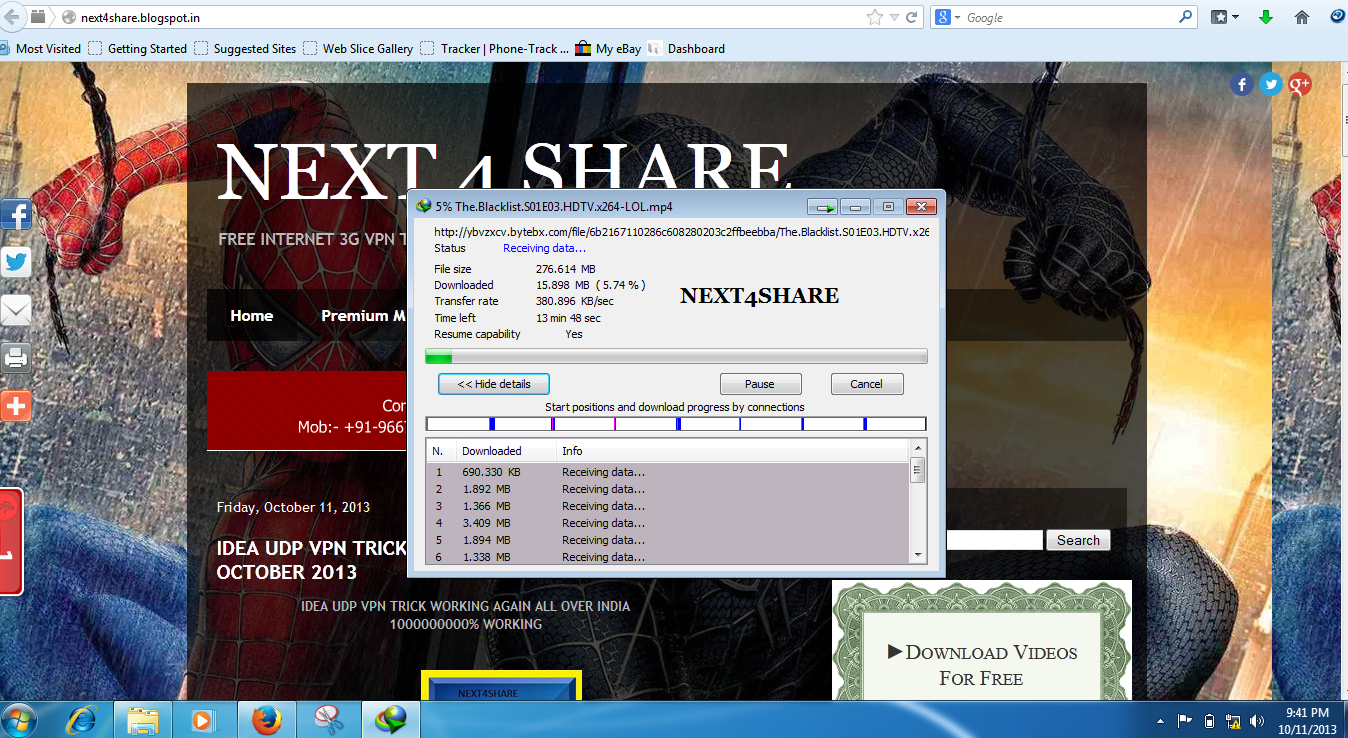The width and height of the screenshot is (1348, 738).
Task: Click Hide details in the download dialog
Action: pos(494,384)
